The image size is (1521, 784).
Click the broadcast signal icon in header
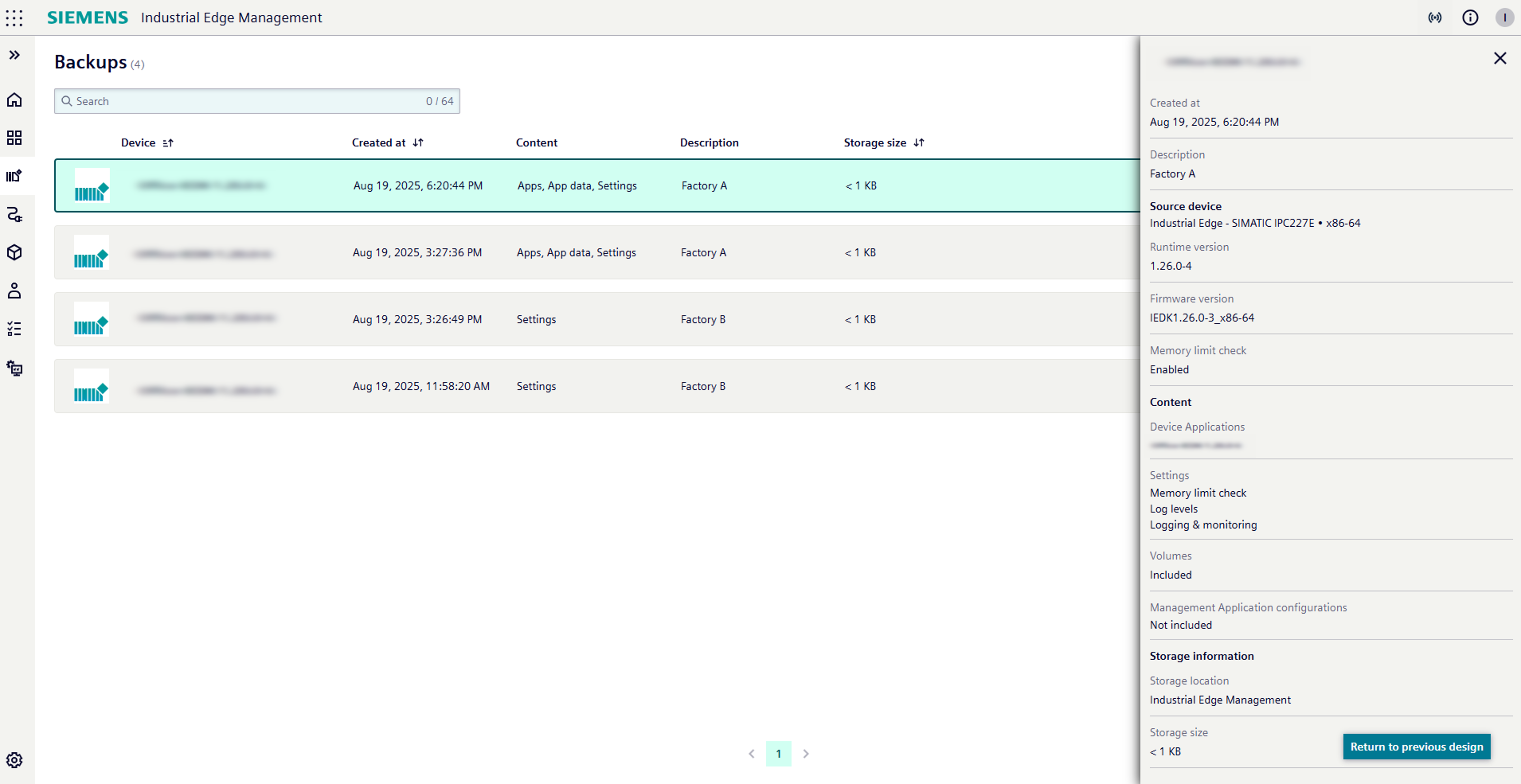[x=1435, y=18]
